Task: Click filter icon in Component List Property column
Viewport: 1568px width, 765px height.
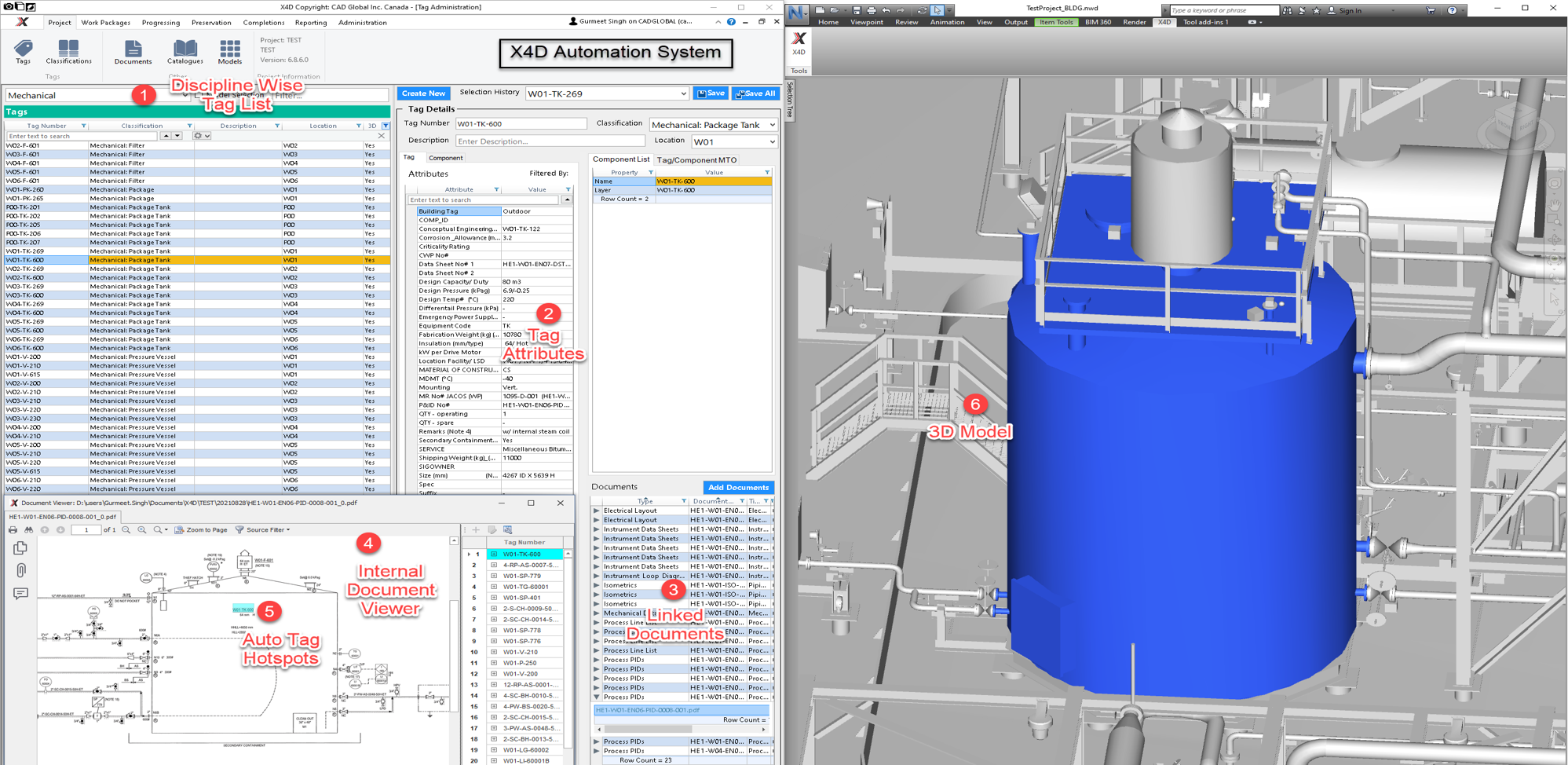Action: (x=650, y=172)
